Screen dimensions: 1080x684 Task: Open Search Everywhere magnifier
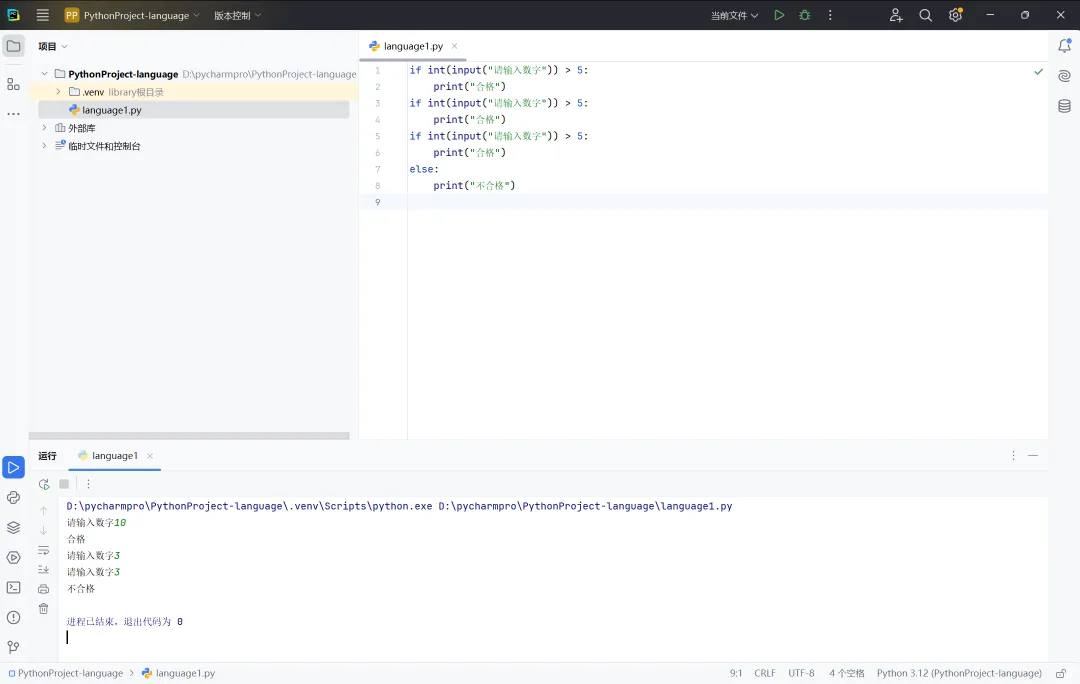pyautogui.click(x=926, y=15)
